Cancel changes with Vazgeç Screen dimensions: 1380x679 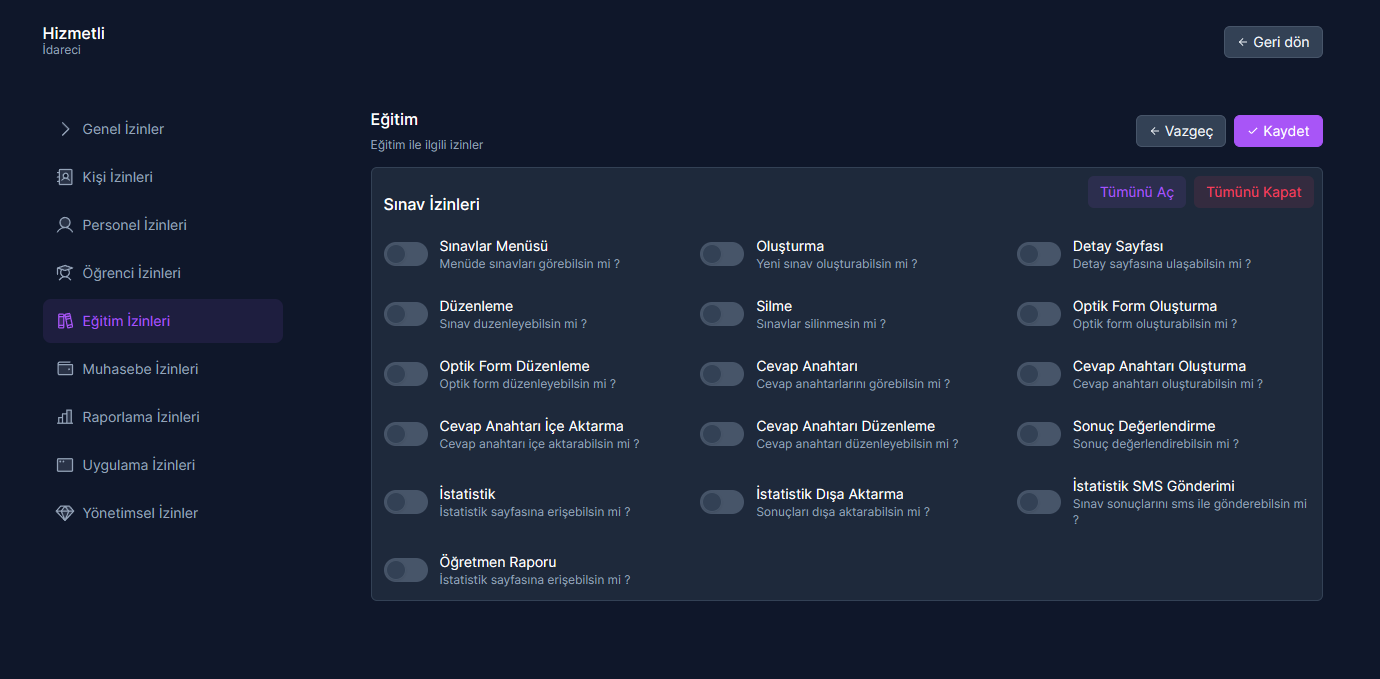pos(1181,131)
